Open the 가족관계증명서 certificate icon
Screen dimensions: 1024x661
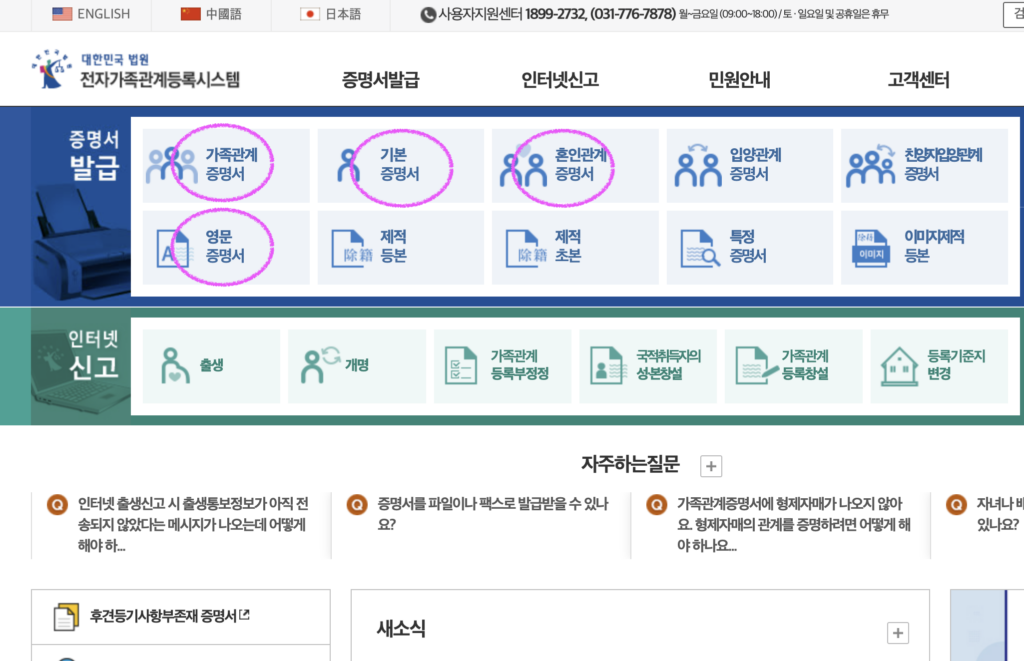point(225,165)
